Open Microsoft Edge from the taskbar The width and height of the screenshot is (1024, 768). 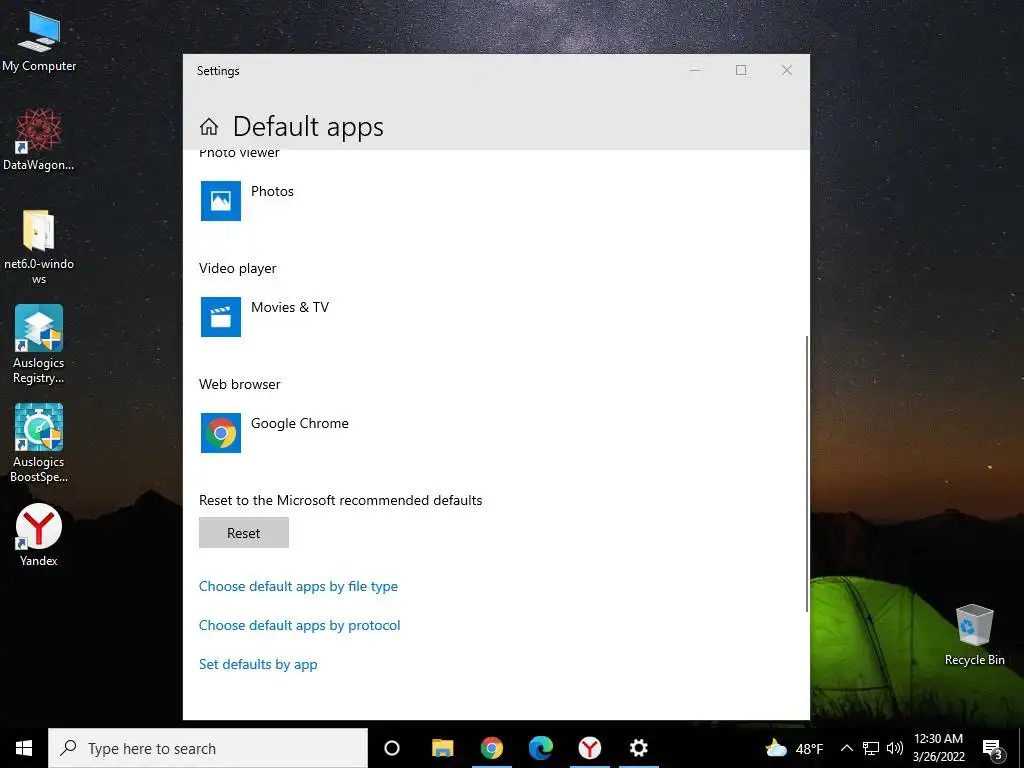(541, 748)
